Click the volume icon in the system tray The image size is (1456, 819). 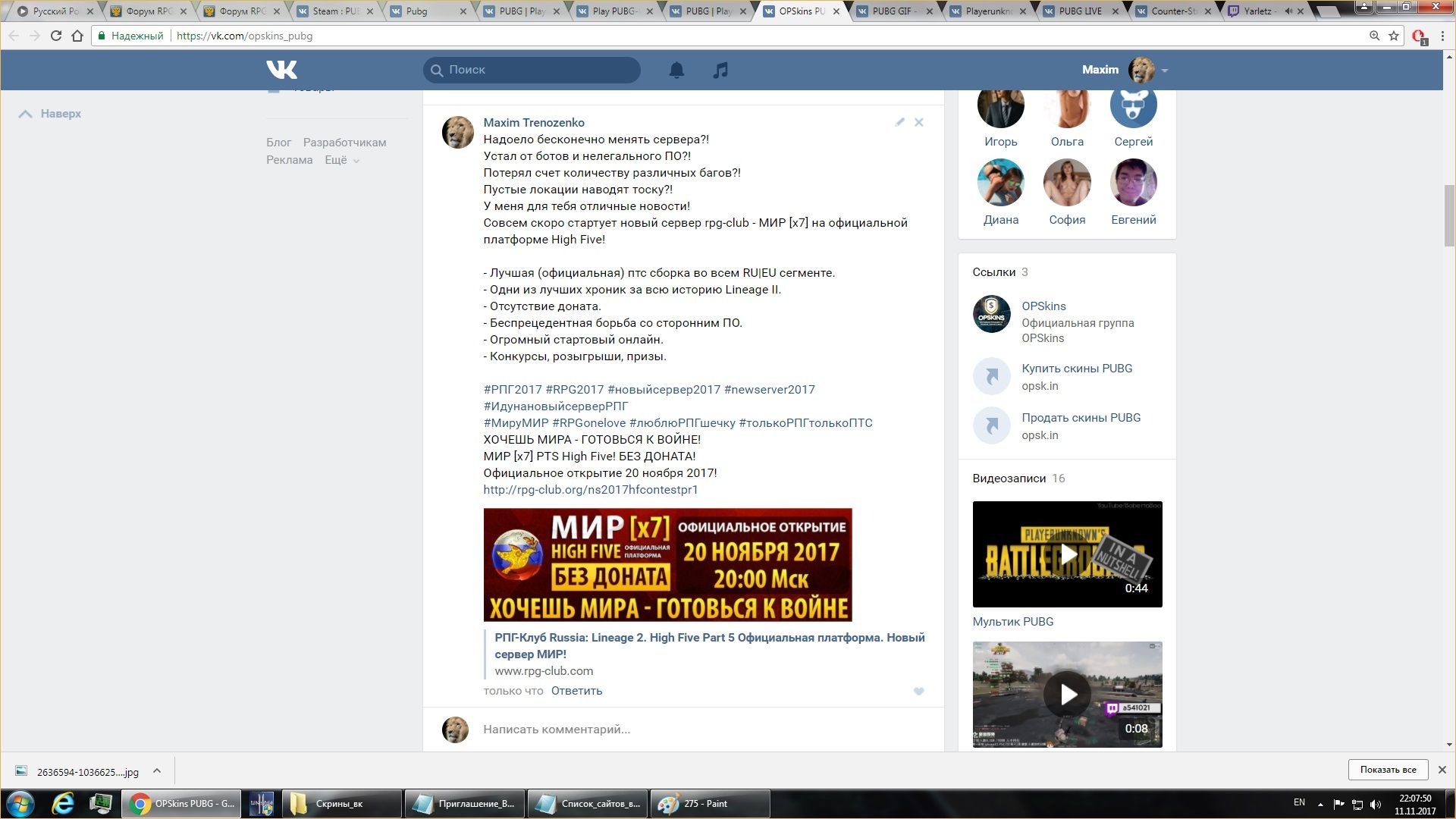1376,805
